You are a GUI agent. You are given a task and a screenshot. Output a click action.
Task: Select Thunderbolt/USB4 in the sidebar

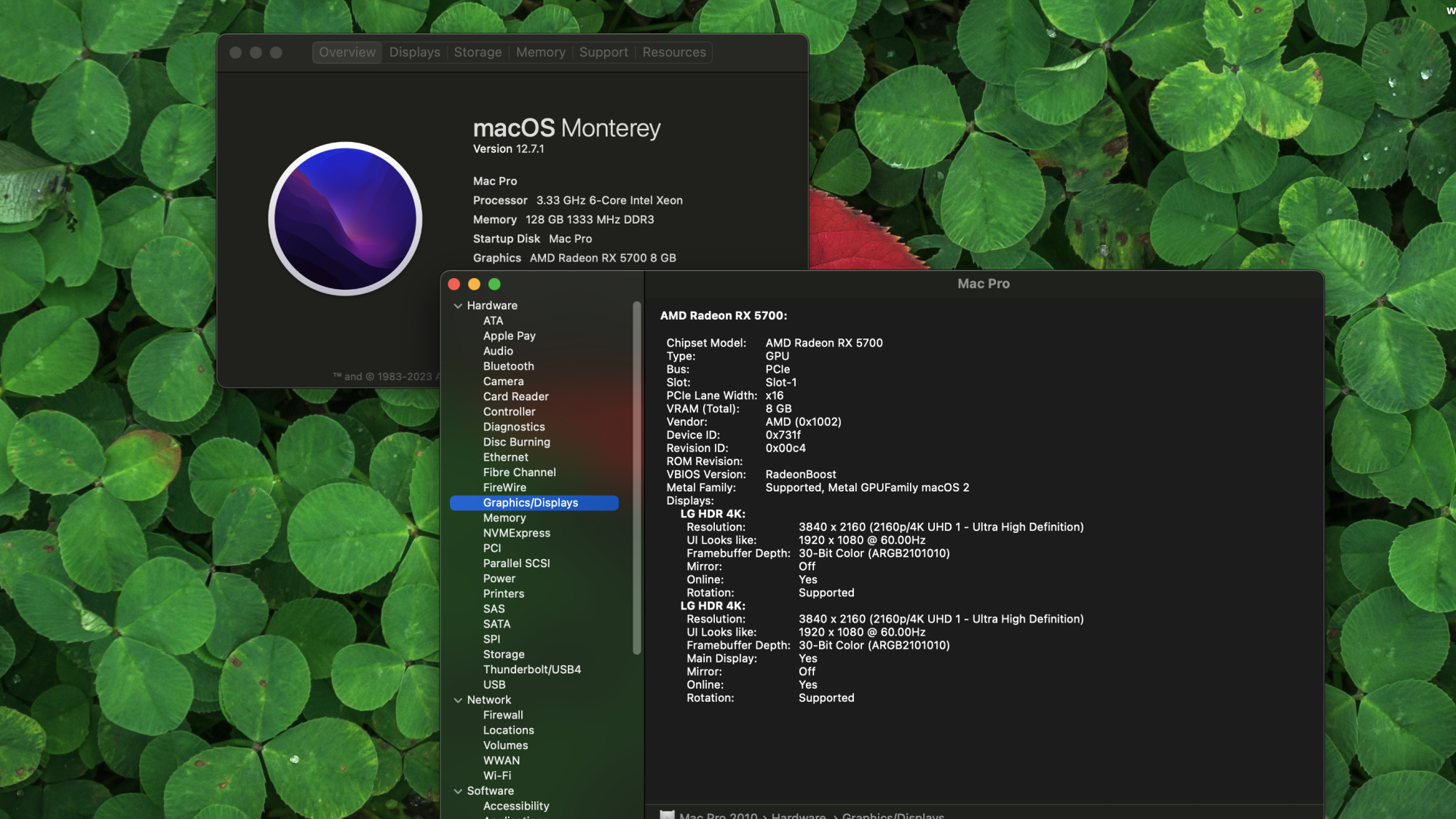pos(531,670)
